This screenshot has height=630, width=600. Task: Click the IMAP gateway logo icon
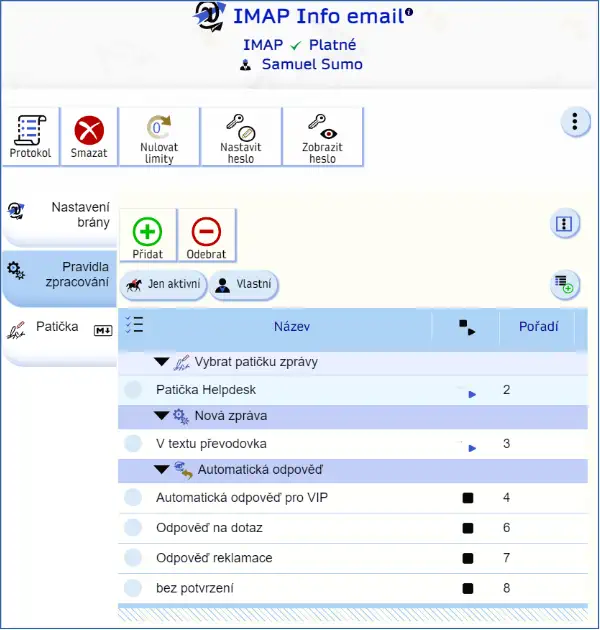tap(209, 16)
